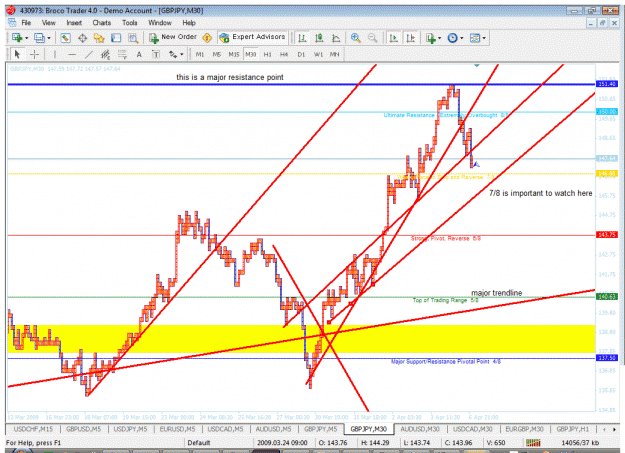Expand the Indicators dropdown arrow
This screenshot has width=625, height=453.
click(x=440, y=38)
